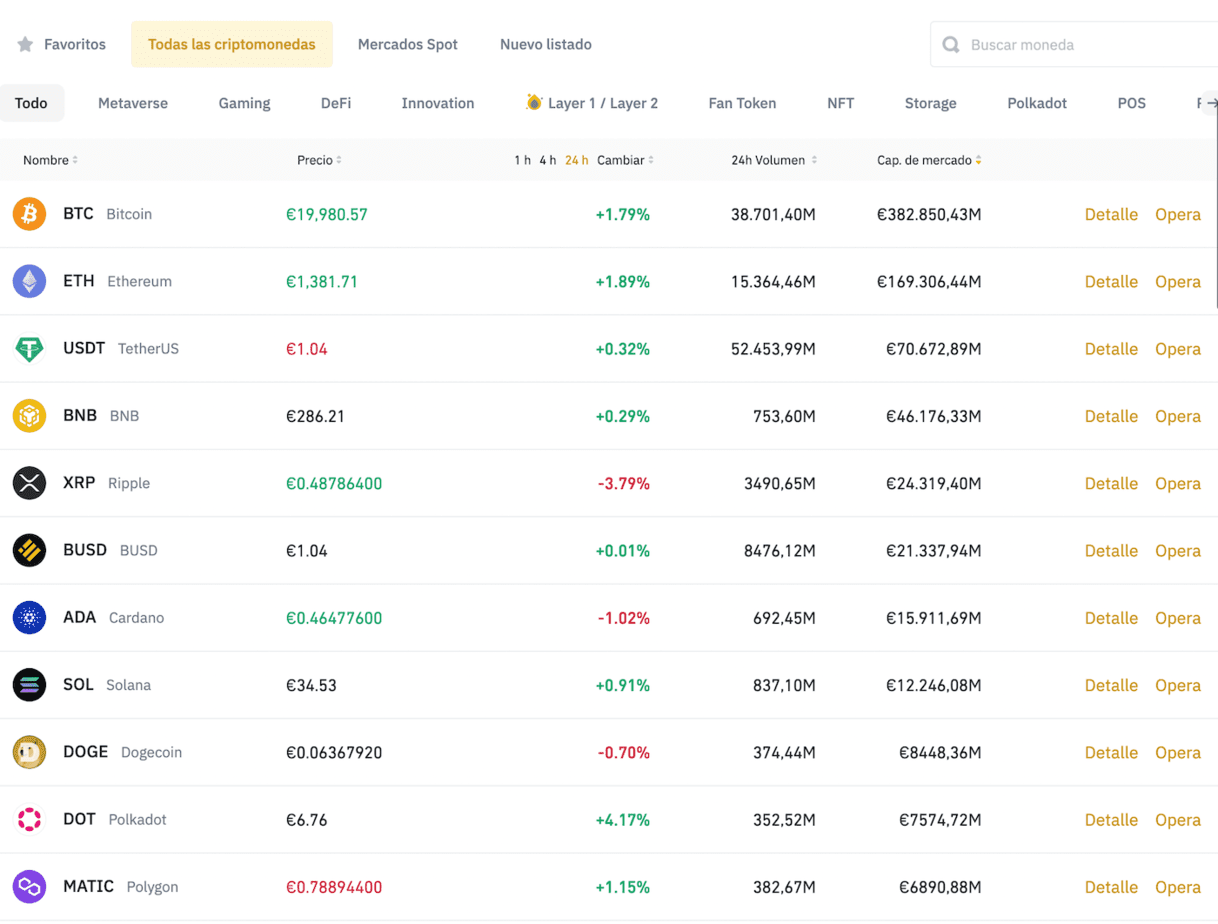Click the Buscar moneda search field
The image size is (1218, 924).
[1075, 45]
